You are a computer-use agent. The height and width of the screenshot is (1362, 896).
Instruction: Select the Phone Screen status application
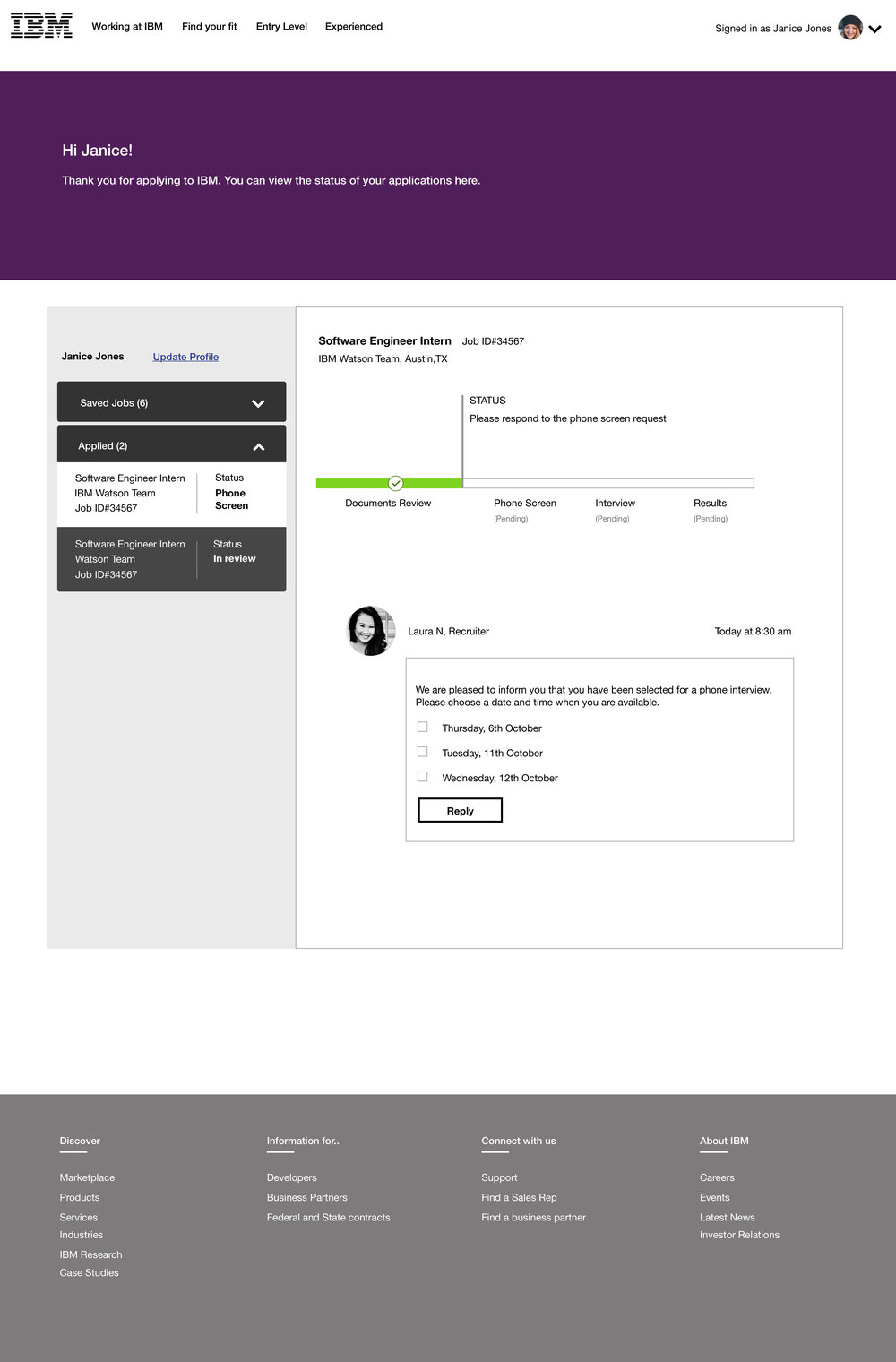click(x=171, y=493)
